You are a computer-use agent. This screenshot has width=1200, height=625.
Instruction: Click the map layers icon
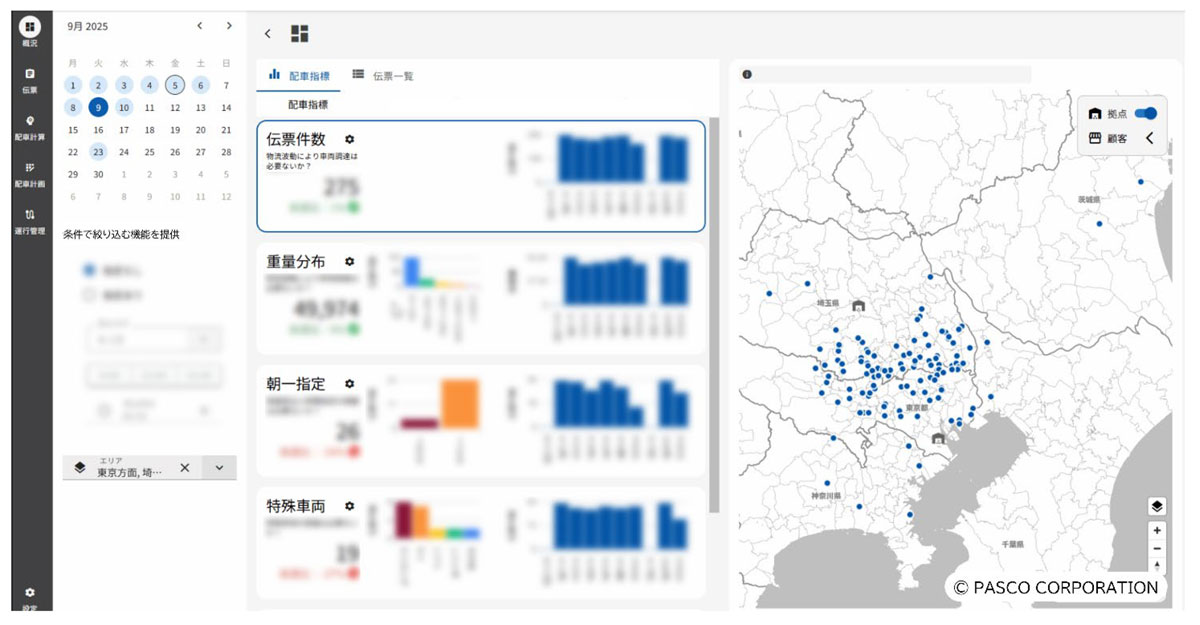1157,506
